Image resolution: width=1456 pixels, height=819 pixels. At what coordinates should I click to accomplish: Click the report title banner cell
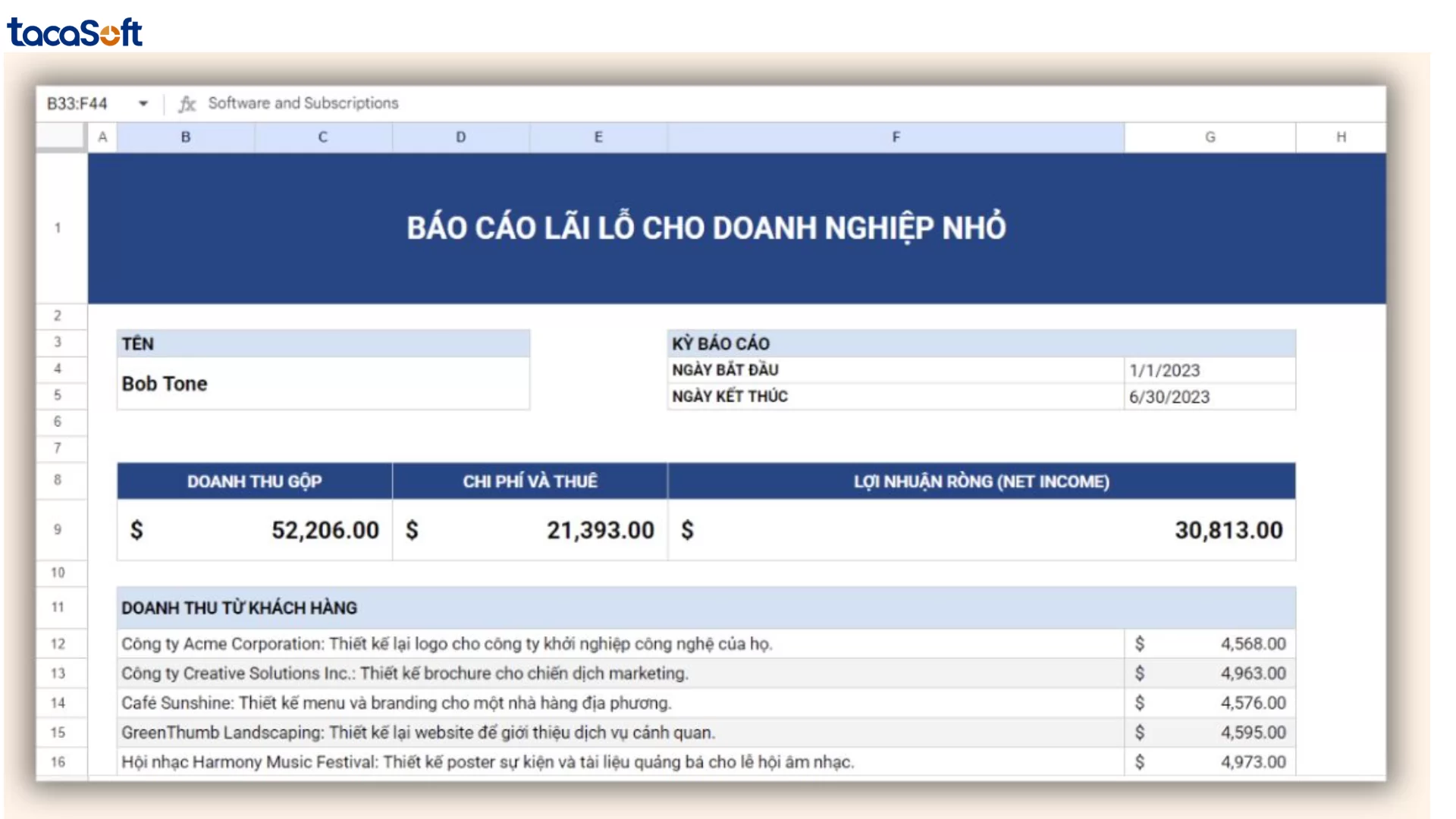705,228
